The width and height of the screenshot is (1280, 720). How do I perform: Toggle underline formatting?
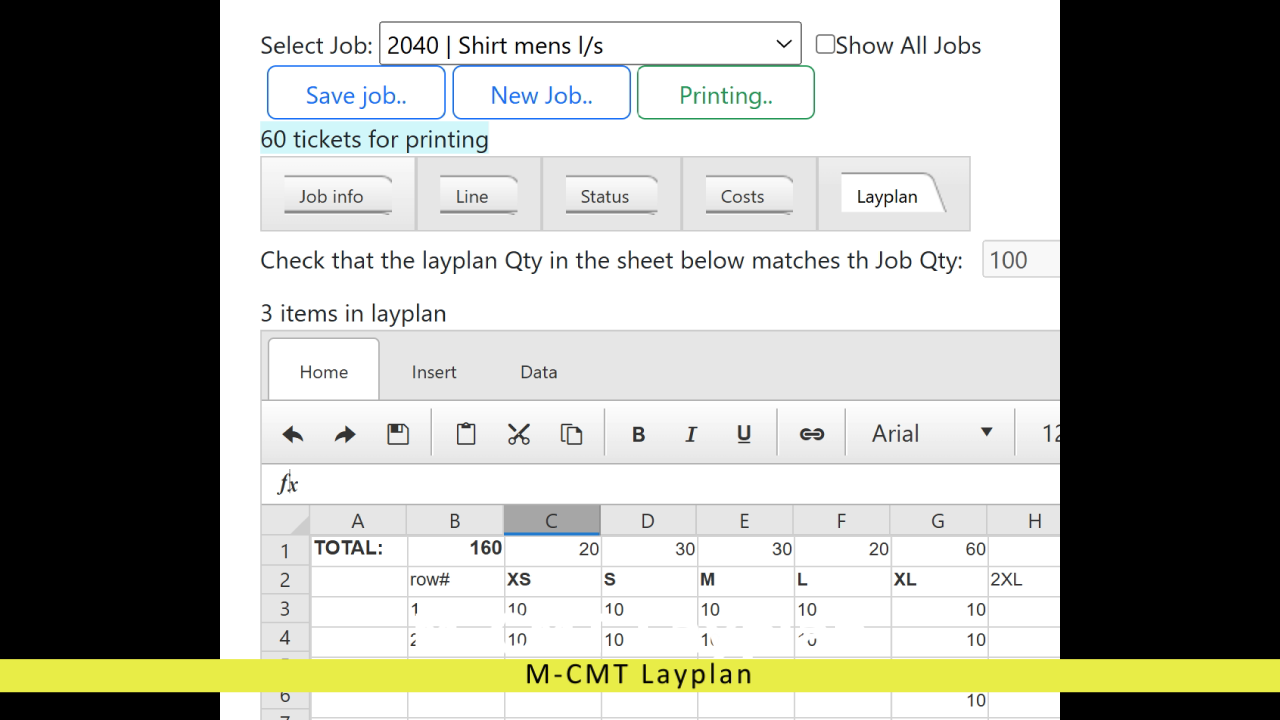743,434
